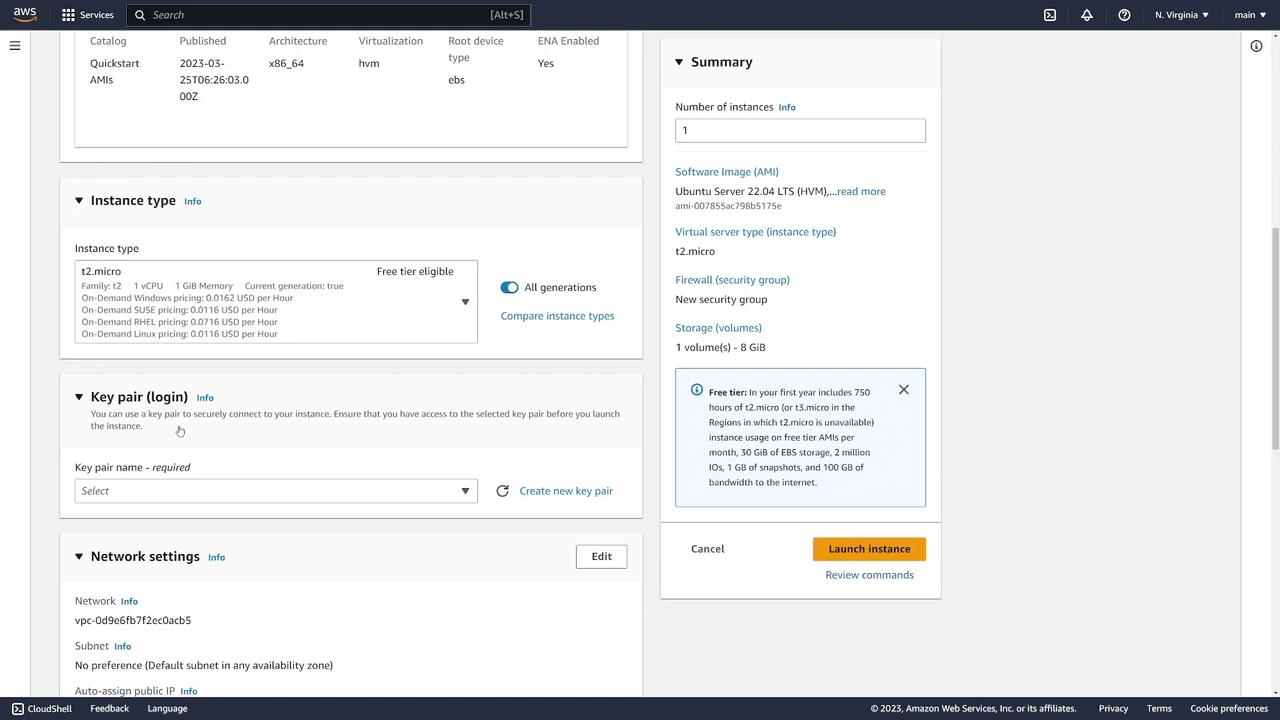Collapse the Network settings section
The width and height of the screenshot is (1280, 720).
pyautogui.click(x=79, y=557)
